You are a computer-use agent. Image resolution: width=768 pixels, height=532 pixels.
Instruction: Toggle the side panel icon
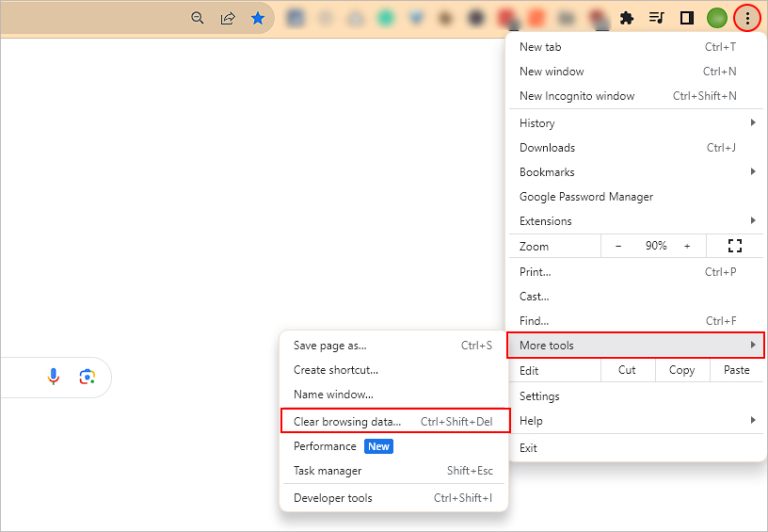pyautogui.click(x=687, y=19)
